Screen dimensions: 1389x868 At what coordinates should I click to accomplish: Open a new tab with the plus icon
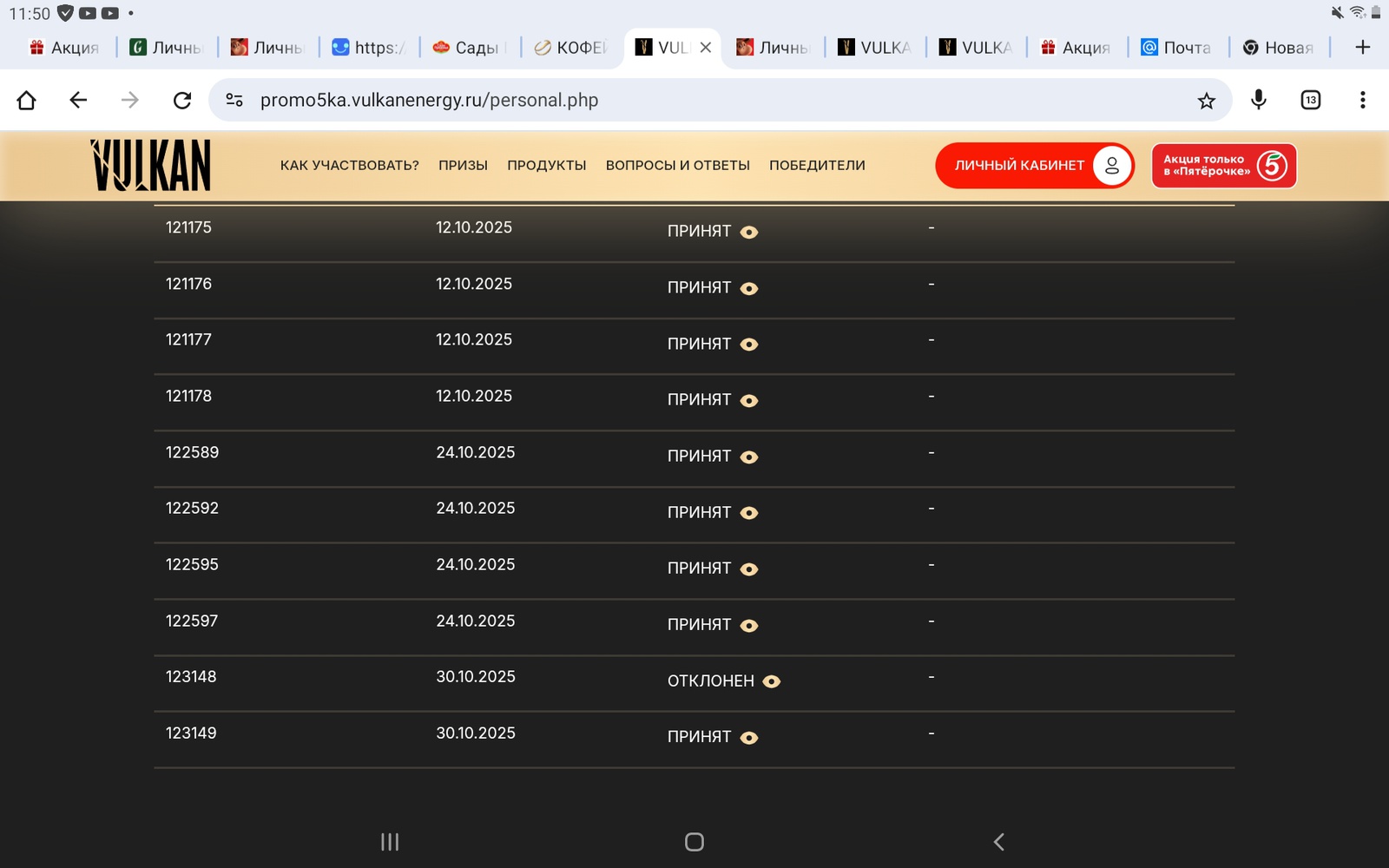(x=1362, y=48)
